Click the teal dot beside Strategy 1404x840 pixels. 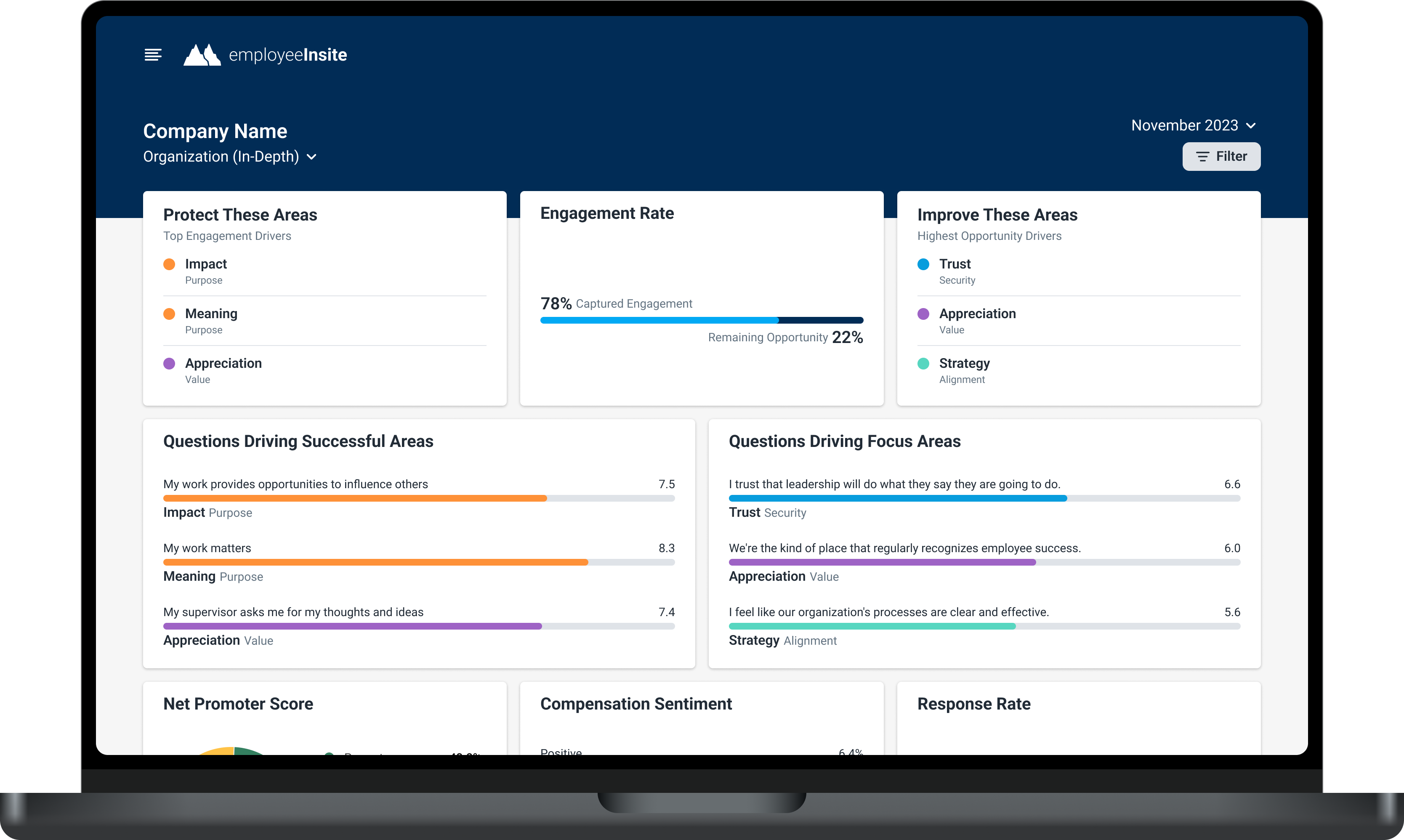pyautogui.click(x=923, y=363)
